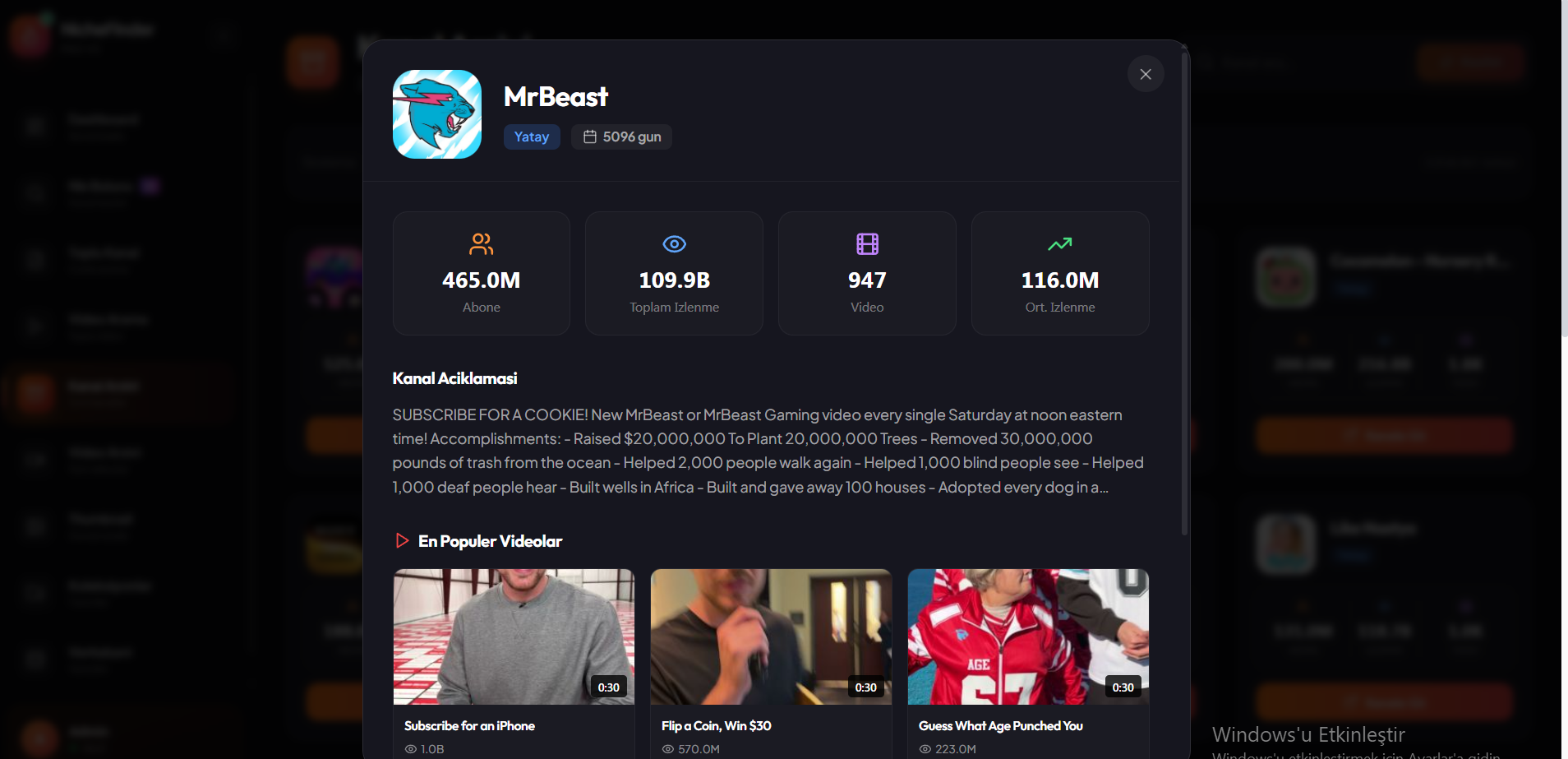Viewport: 1568px width, 759px height.
Task: Click the 570.0M view count
Action: (x=699, y=749)
